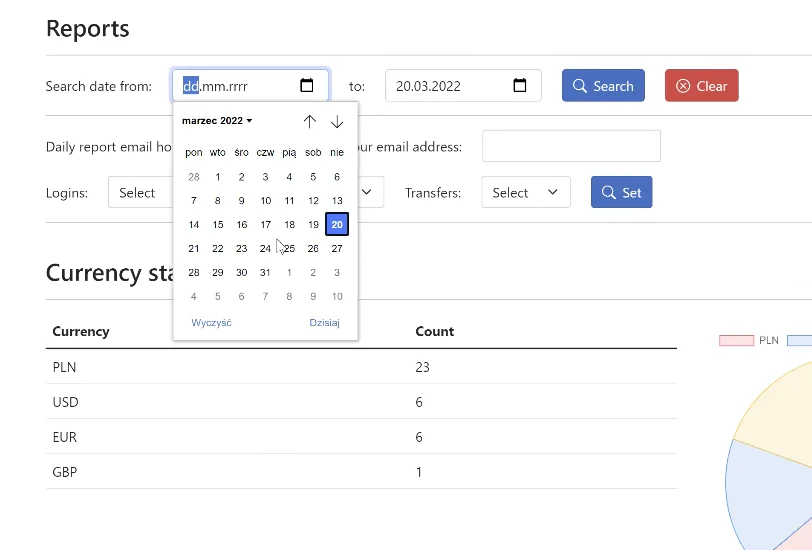Open the Logins Select dropdown
Image resolution: width=812 pixels, height=550 pixels.
coord(140,192)
